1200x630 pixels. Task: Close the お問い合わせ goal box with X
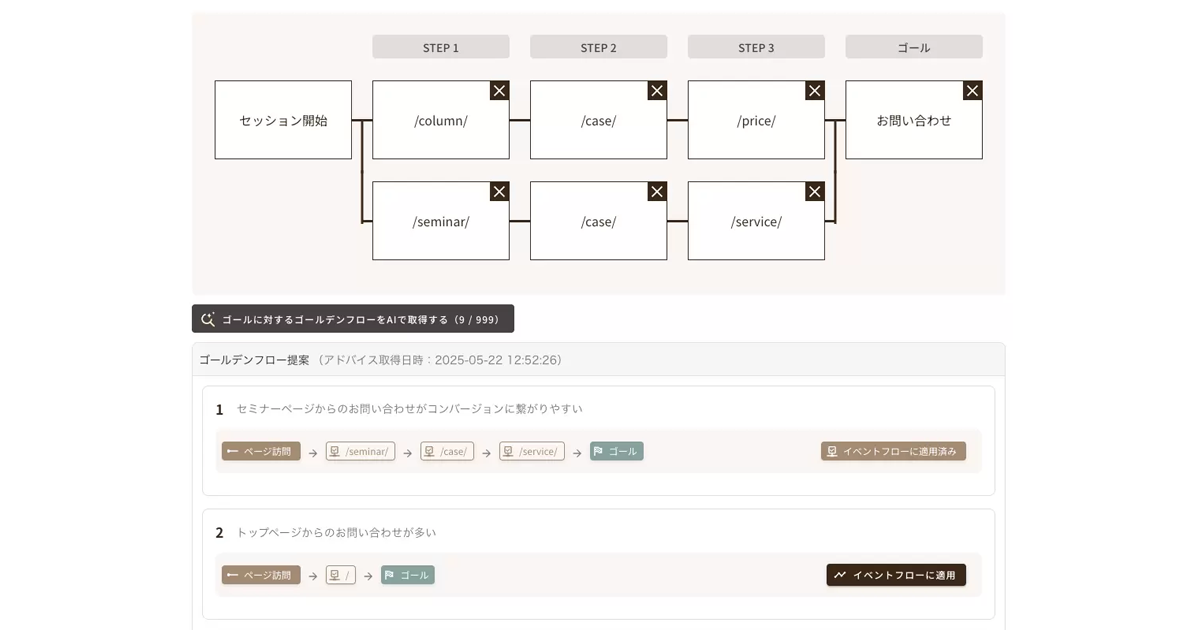pyautogui.click(x=972, y=91)
